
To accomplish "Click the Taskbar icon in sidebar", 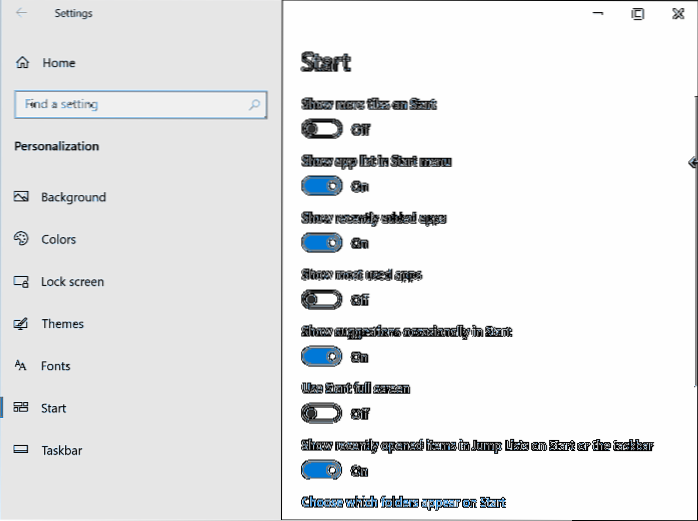I will [21, 450].
